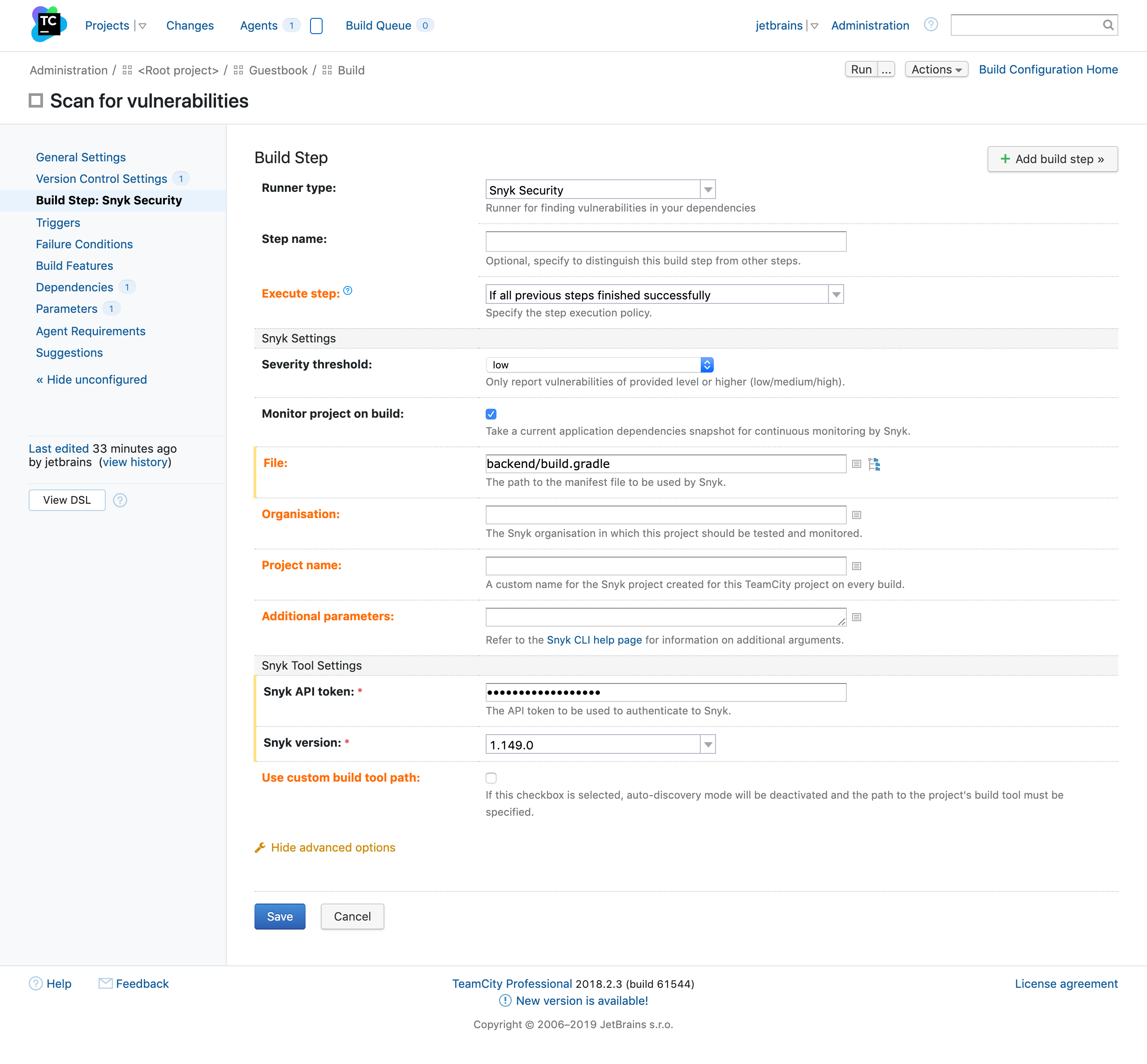Open Suggestions in sidebar
The width and height of the screenshot is (1147, 1064).
click(69, 353)
